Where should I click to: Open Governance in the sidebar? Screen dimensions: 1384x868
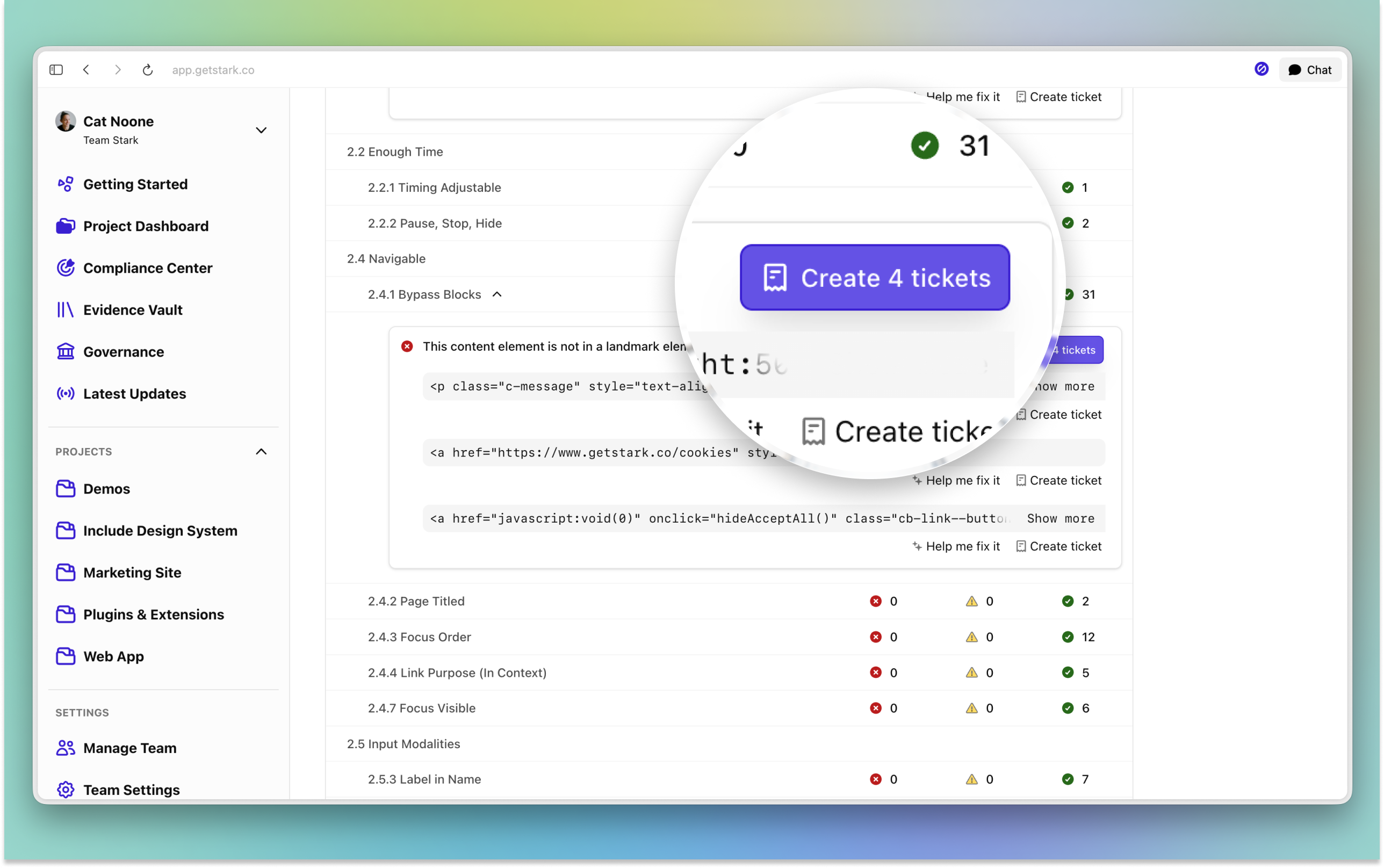click(124, 351)
